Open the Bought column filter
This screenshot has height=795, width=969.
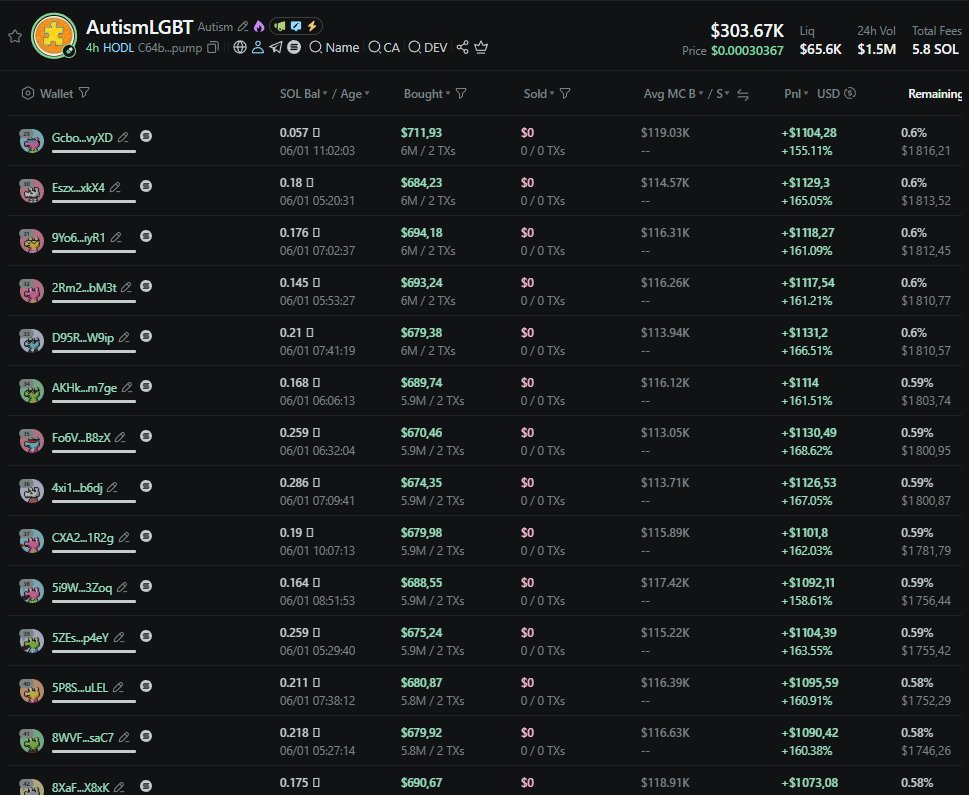tap(461, 93)
